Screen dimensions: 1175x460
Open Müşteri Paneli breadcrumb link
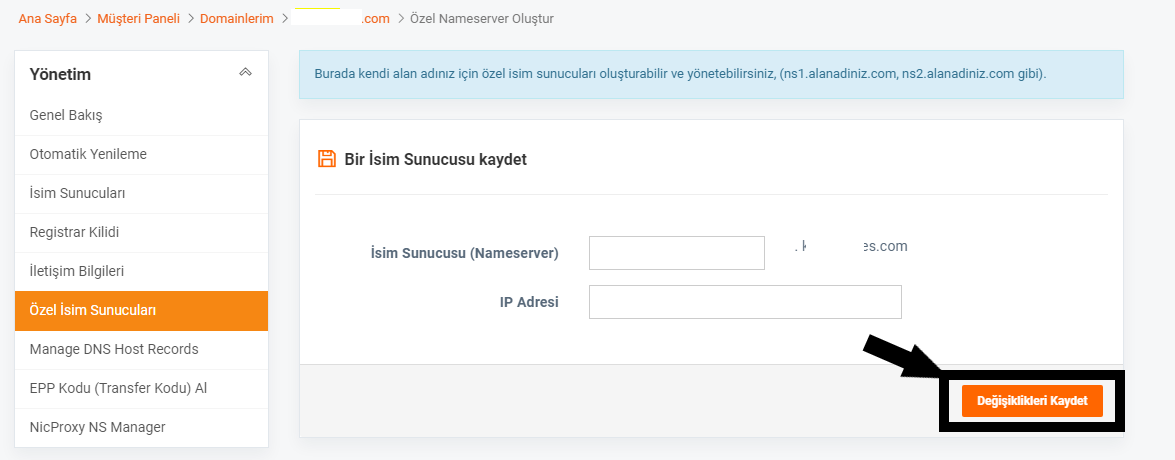coord(139,19)
